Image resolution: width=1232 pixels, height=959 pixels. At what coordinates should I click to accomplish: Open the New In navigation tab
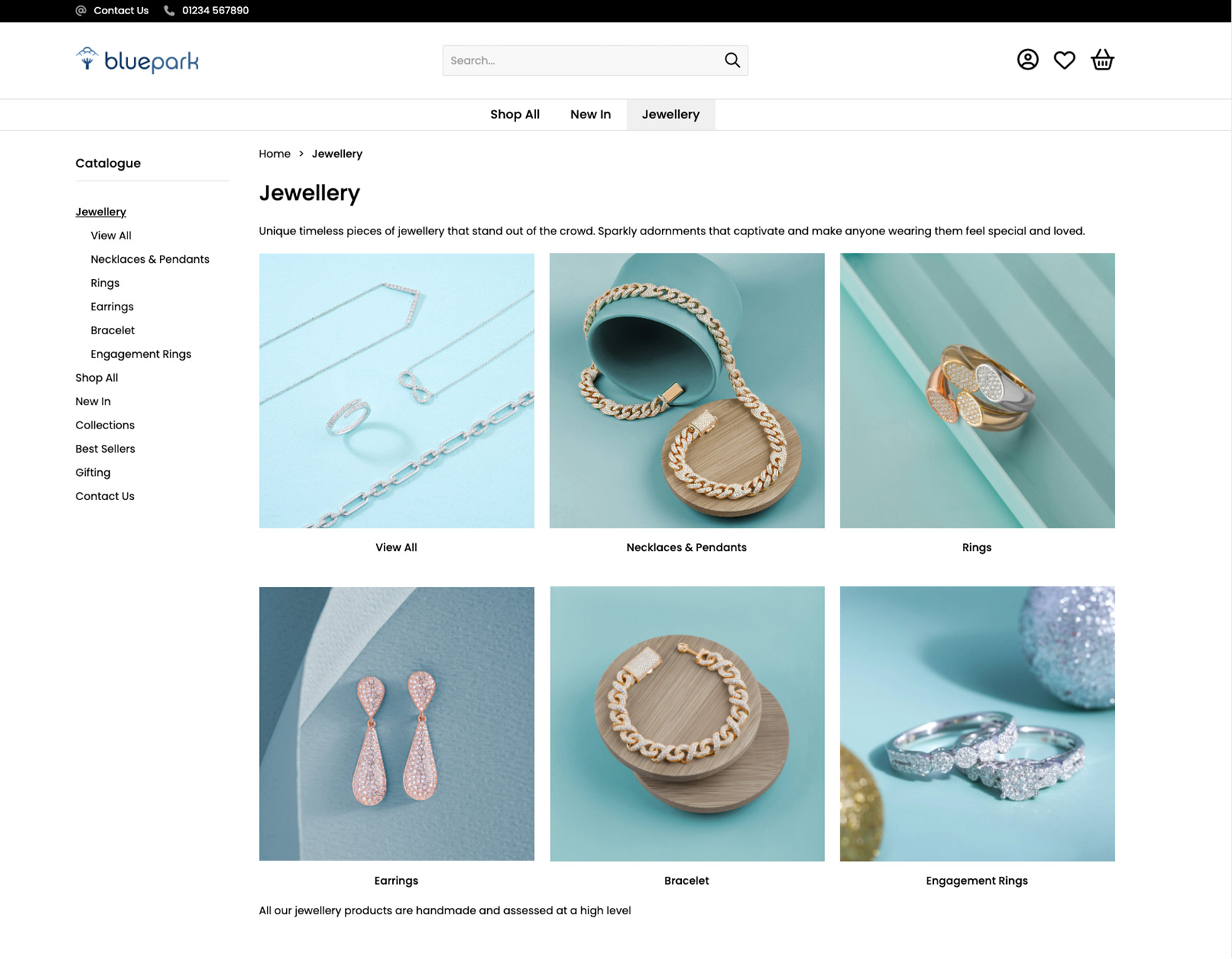(591, 115)
